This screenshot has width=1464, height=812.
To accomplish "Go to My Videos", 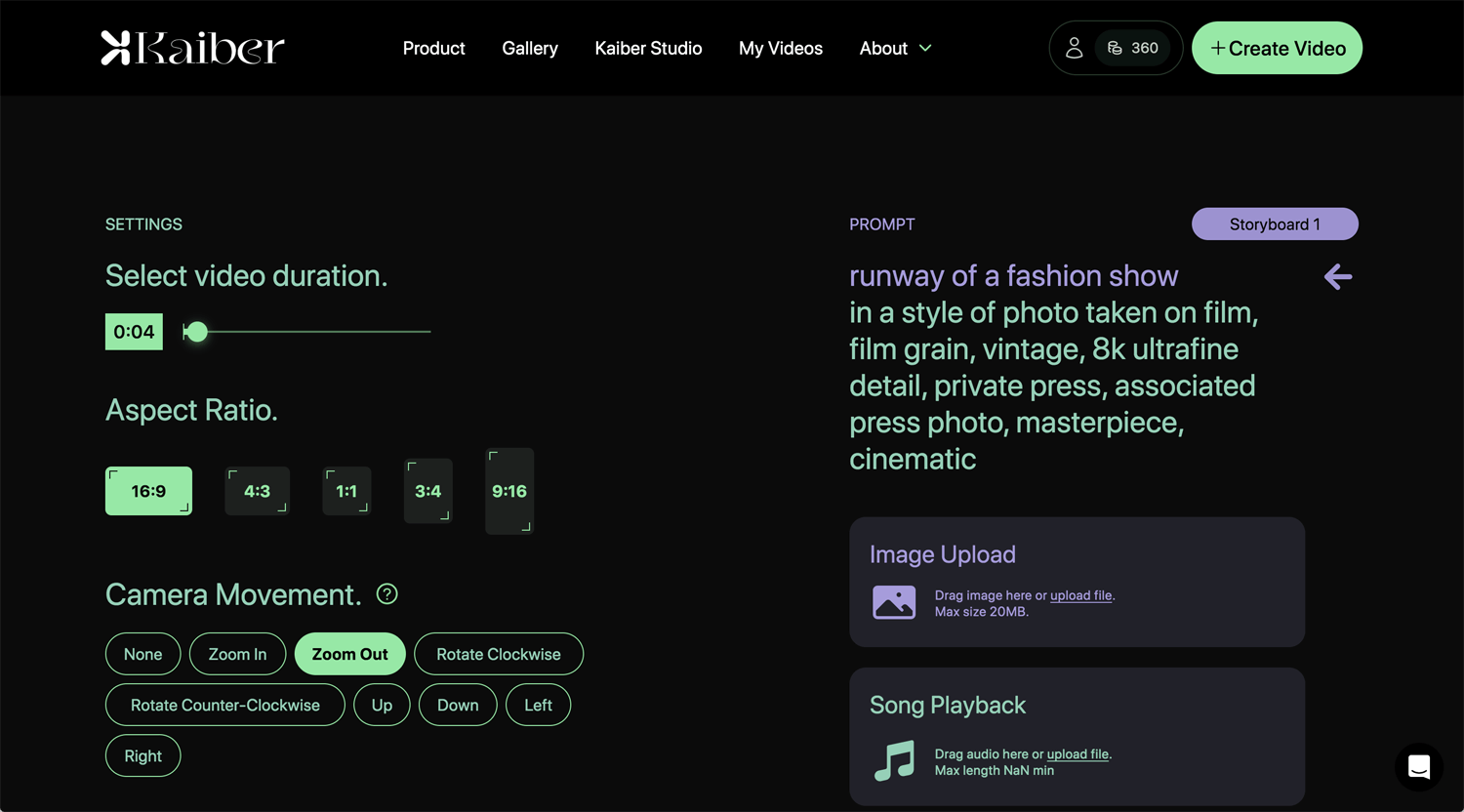I will click(x=781, y=48).
